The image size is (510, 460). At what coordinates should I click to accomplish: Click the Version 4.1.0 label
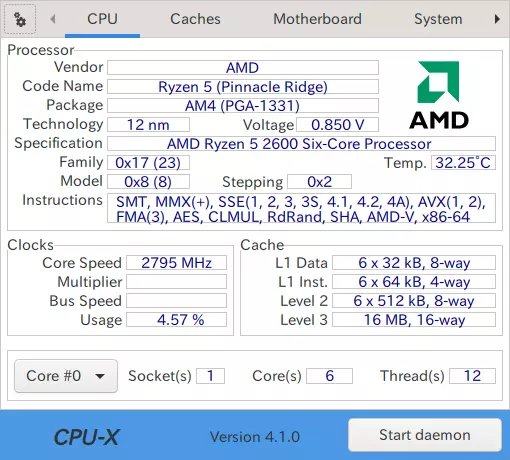pyautogui.click(x=255, y=437)
